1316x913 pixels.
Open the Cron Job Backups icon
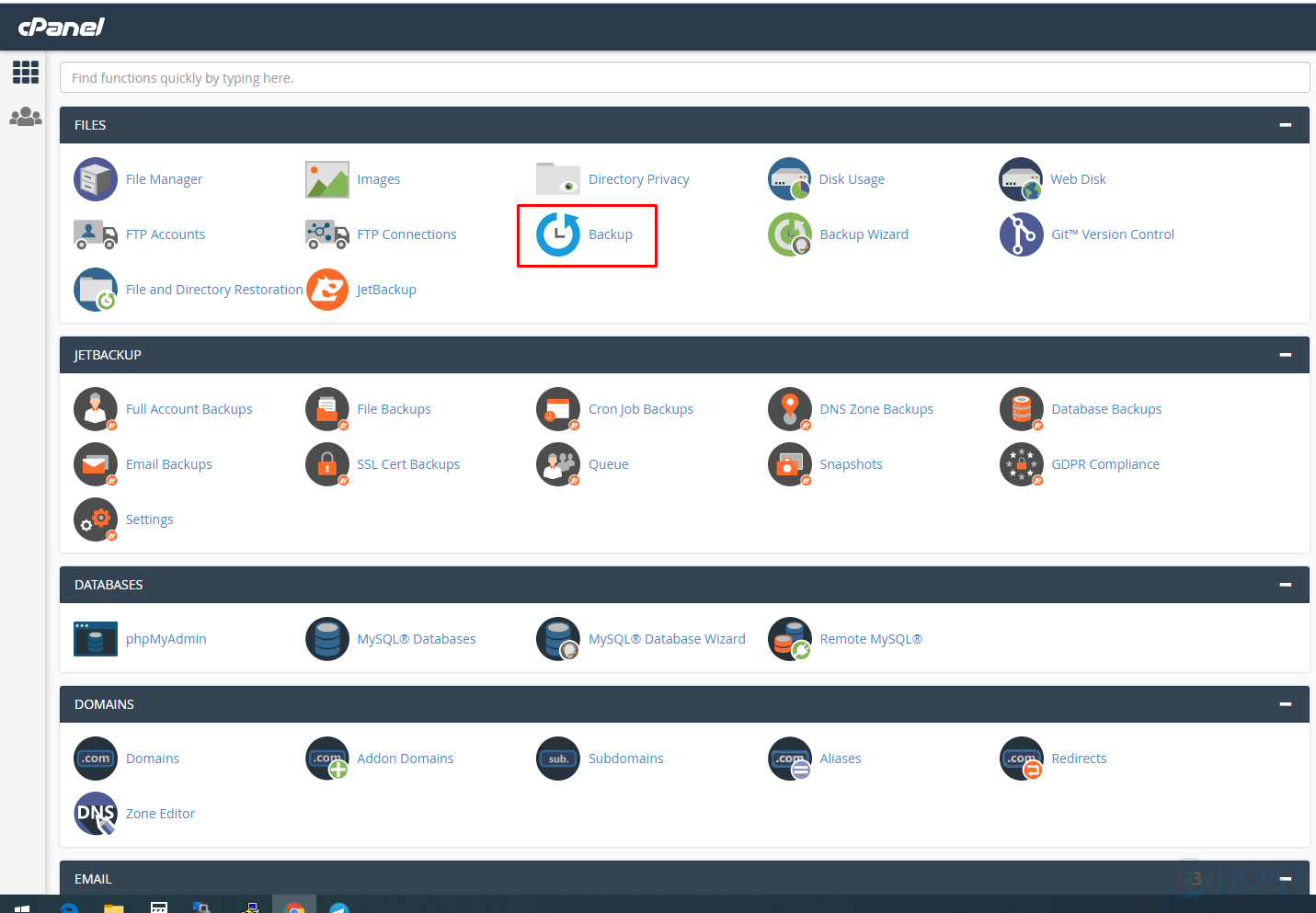click(558, 409)
